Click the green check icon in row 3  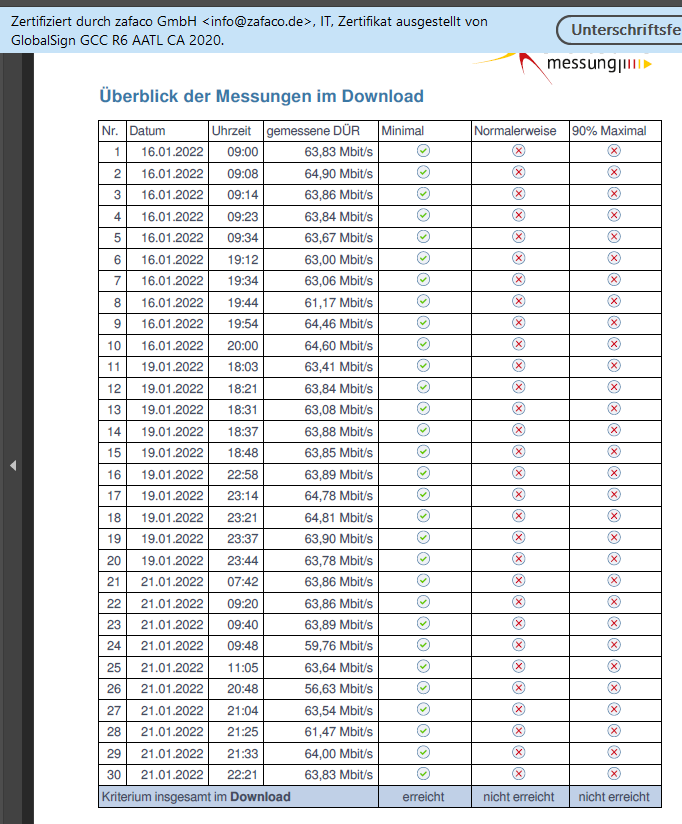pos(423,194)
